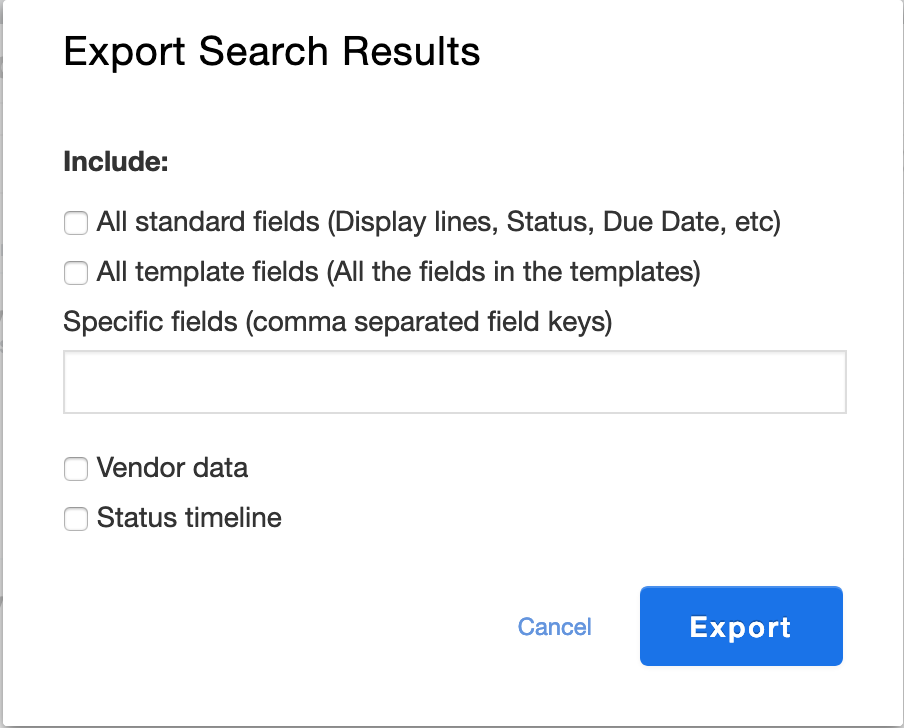Click the 'Specific fields (comma separated field keys)' label
The width and height of the screenshot is (904, 728).
pyautogui.click(x=338, y=322)
